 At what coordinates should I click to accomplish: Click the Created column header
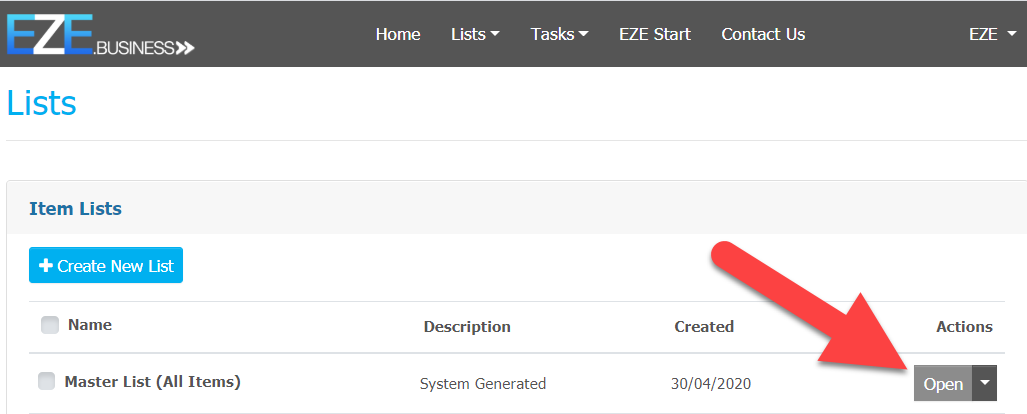coord(704,327)
